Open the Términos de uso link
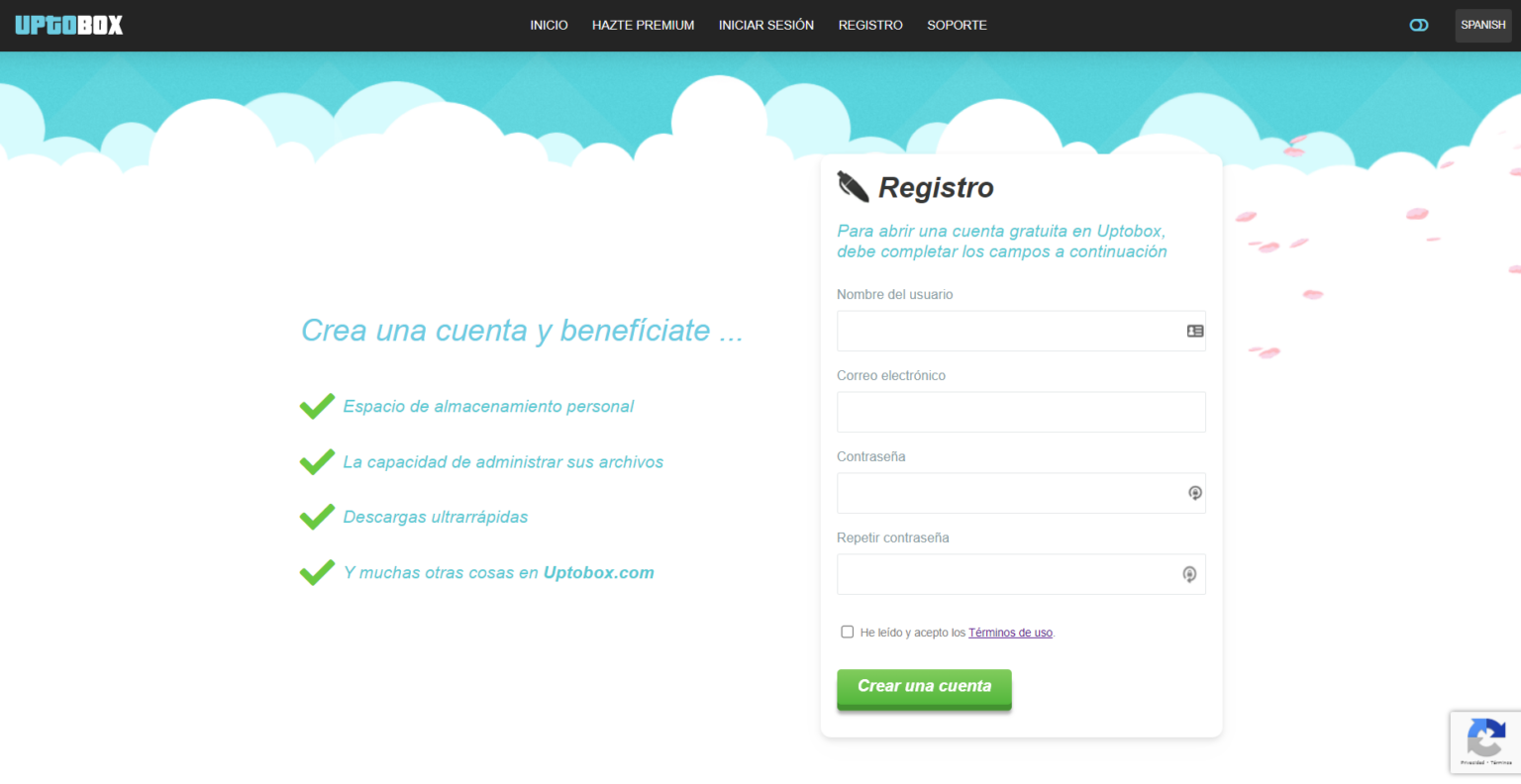 pyautogui.click(x=1010, y=632)
